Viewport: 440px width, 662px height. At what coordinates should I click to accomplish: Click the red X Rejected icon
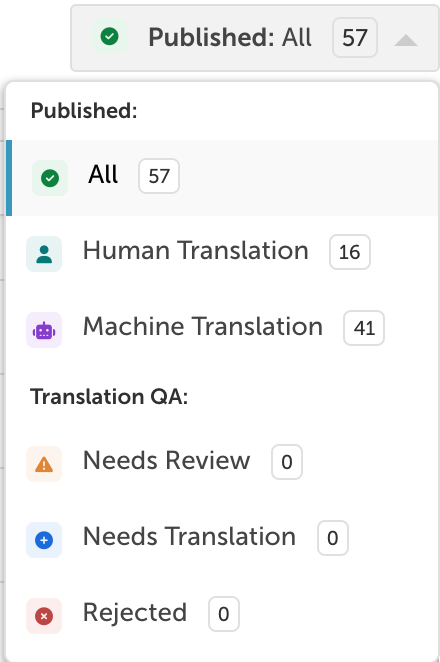click(x=44, y=616)
